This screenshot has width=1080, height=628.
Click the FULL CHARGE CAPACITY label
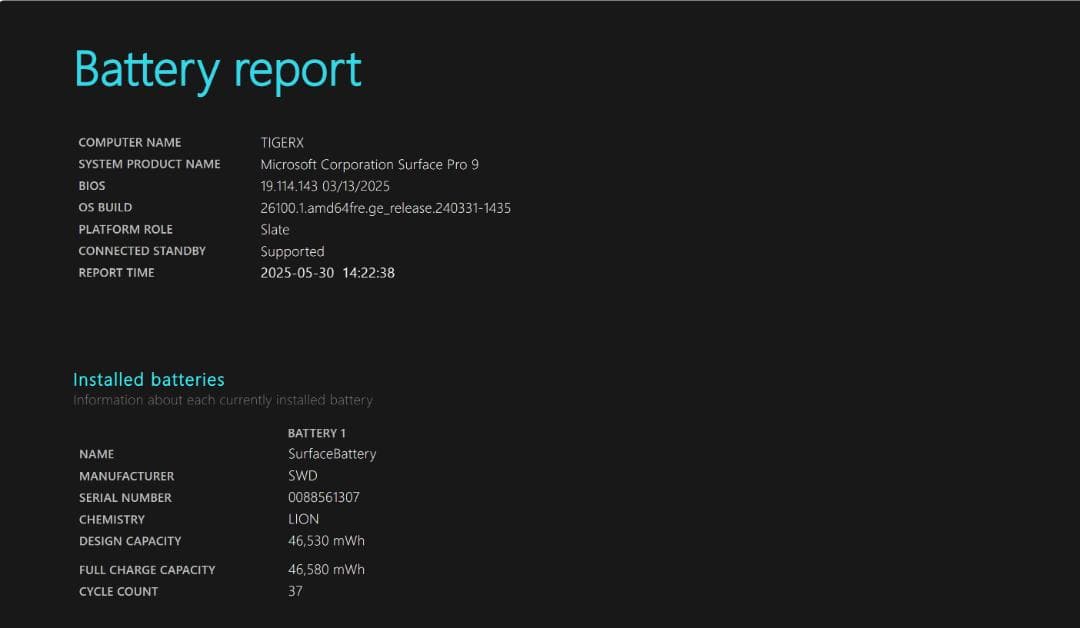(x=147, y=569)
